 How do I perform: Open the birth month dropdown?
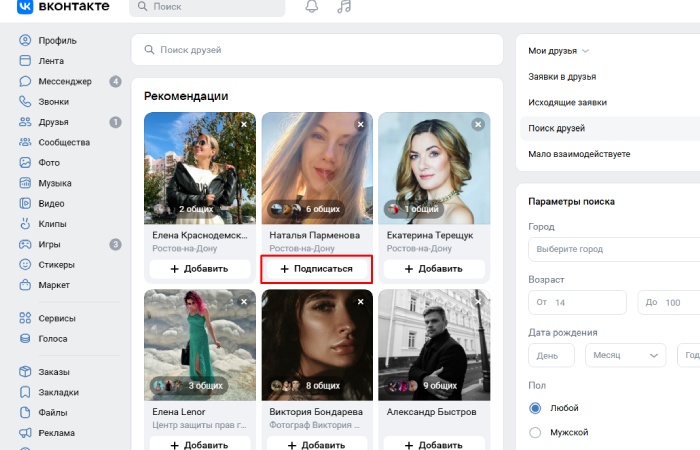click(x=627, y=355)
